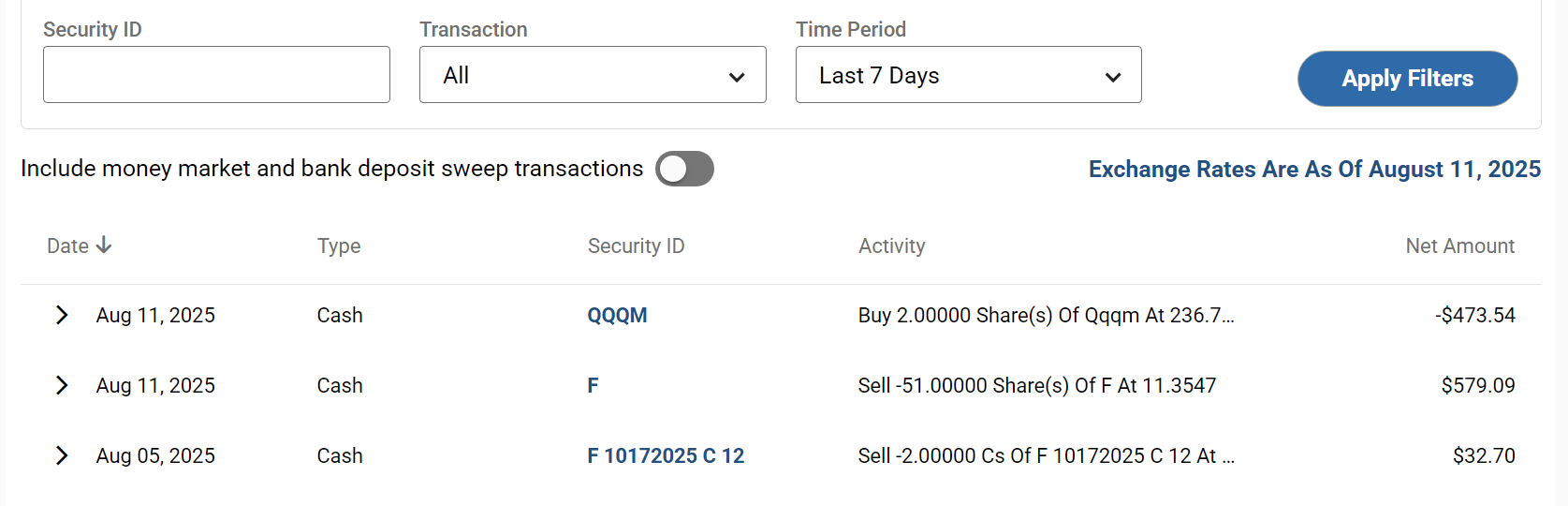This screenshot has width=1568, height=506.
Task: Open the Time Period Last 7 Days dropdown
Action: coord(969,75)
